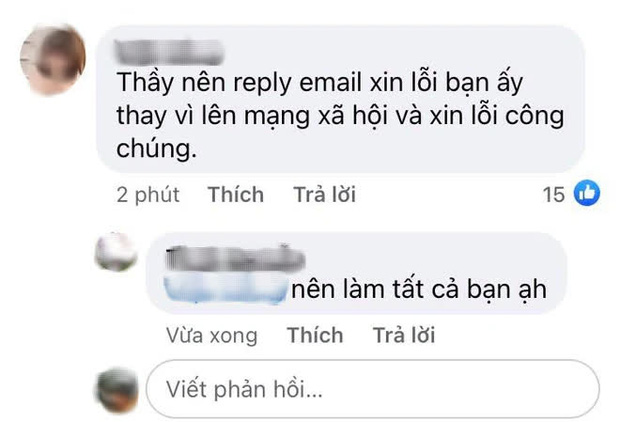Click the first comment bubble about reply email

pos(340,99)
